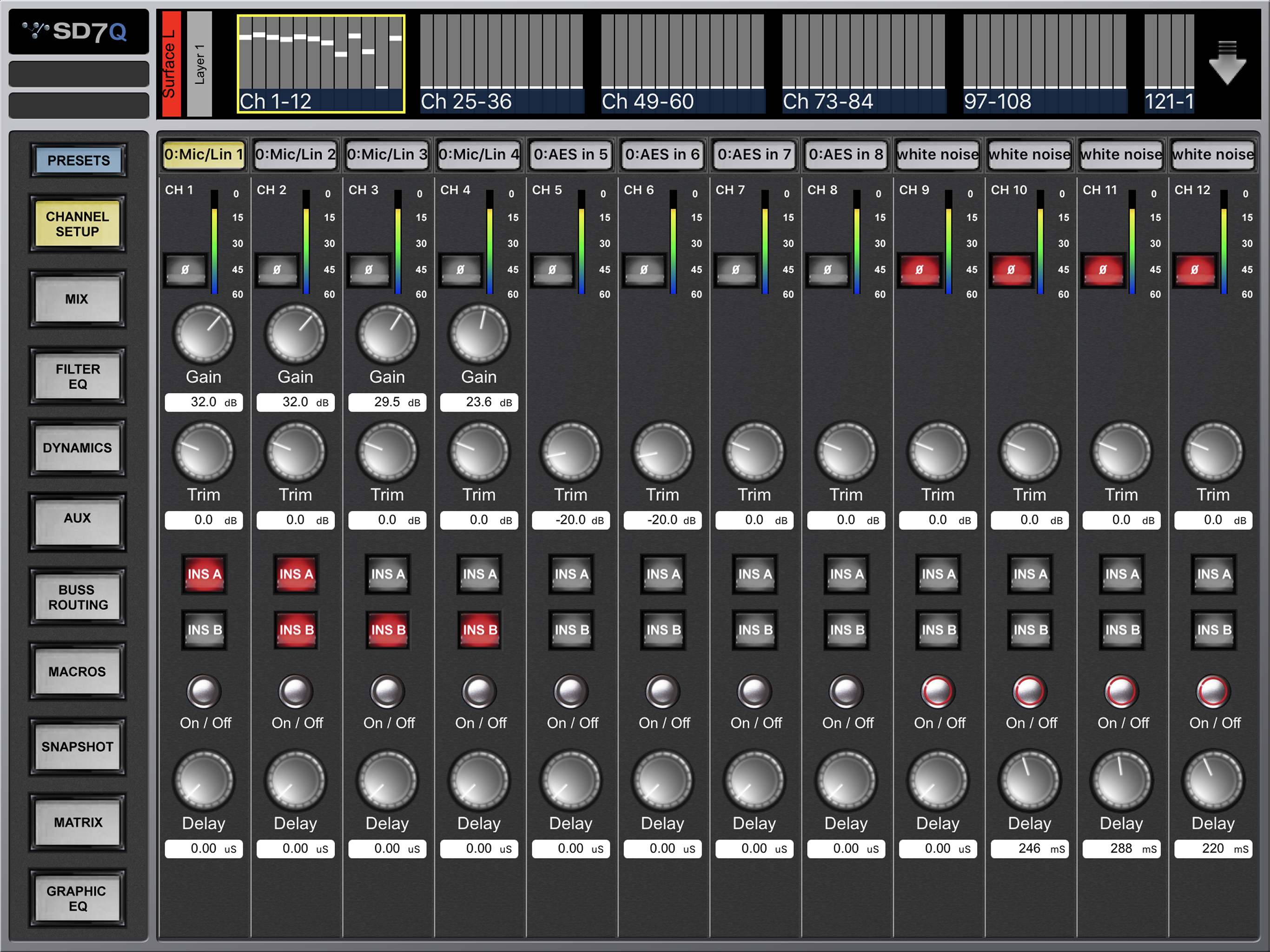Open the FILTER EQ page
Viewport: 1270px width, 952px height.
tap(78, 377)
